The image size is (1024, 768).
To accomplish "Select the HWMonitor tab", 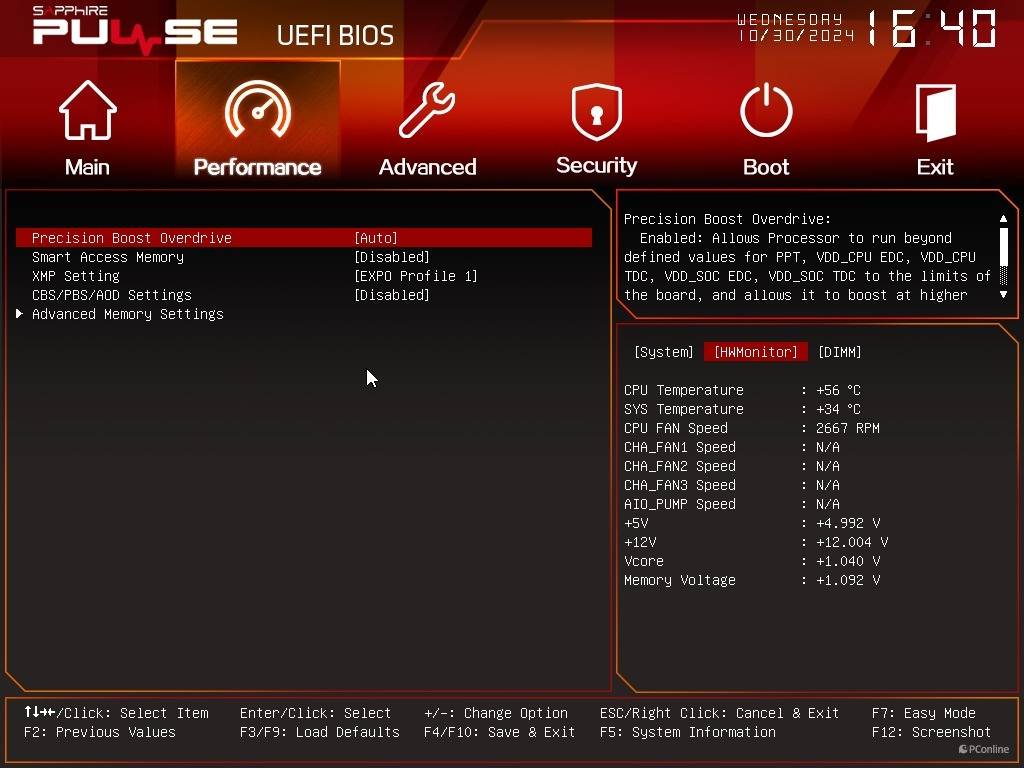I will (755, 352).
